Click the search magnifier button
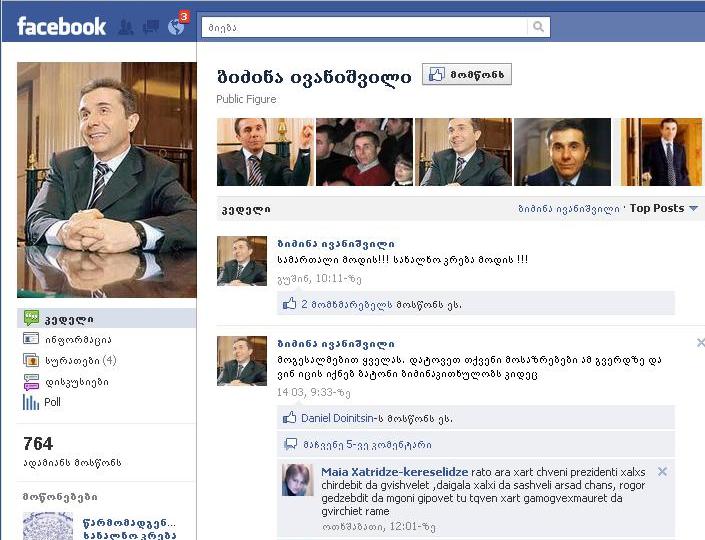Viewport: 705px width, 540px height. (x=538, y=27)
